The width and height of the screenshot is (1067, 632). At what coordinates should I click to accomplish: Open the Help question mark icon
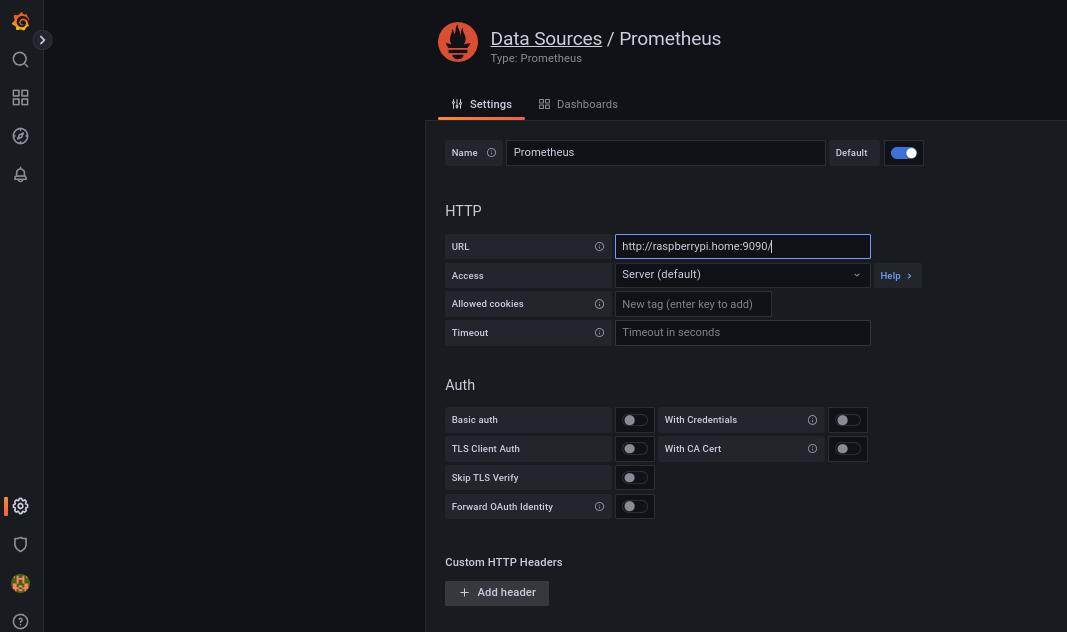tap(20, 621)
